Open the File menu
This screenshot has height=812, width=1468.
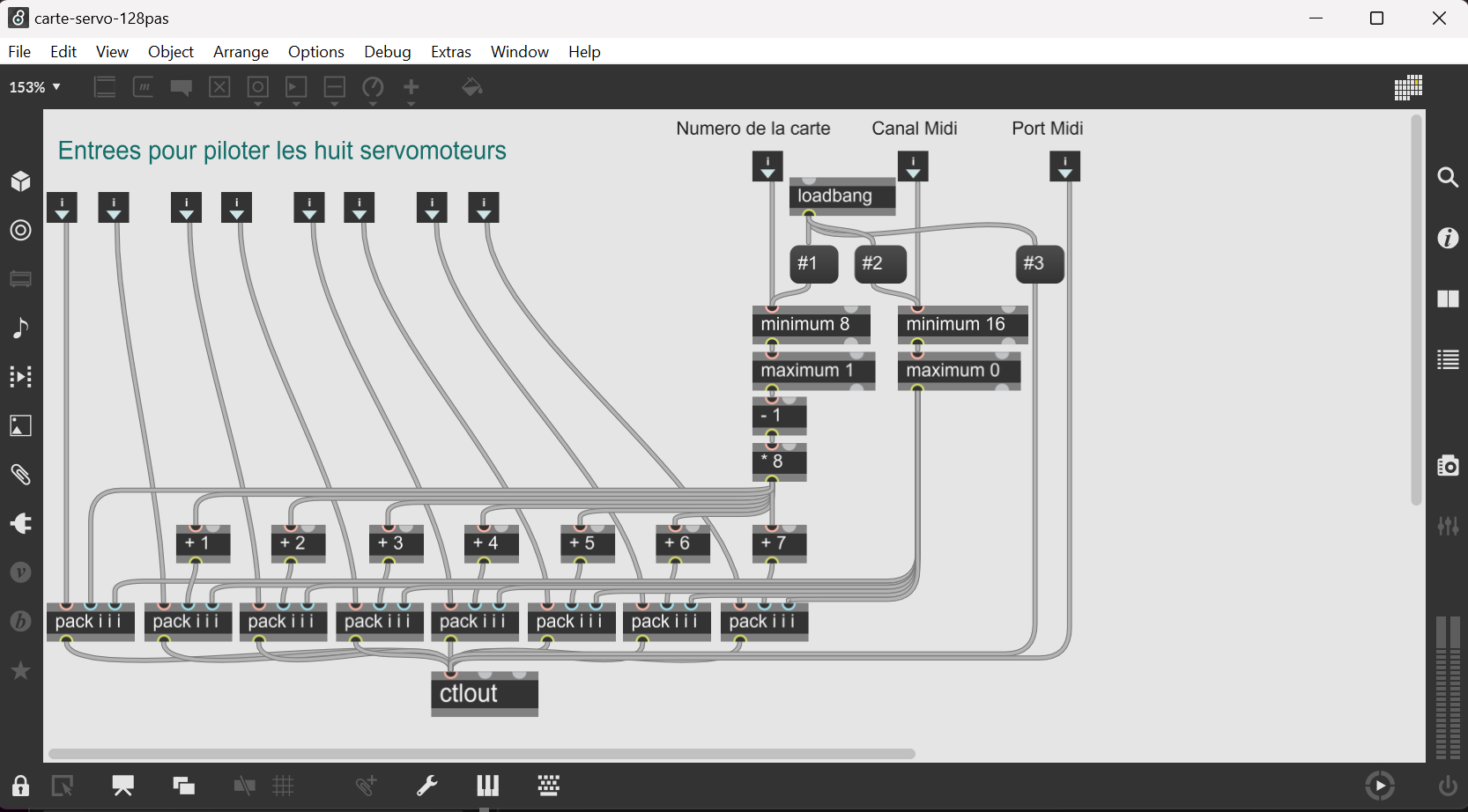[x=19, y=52]
